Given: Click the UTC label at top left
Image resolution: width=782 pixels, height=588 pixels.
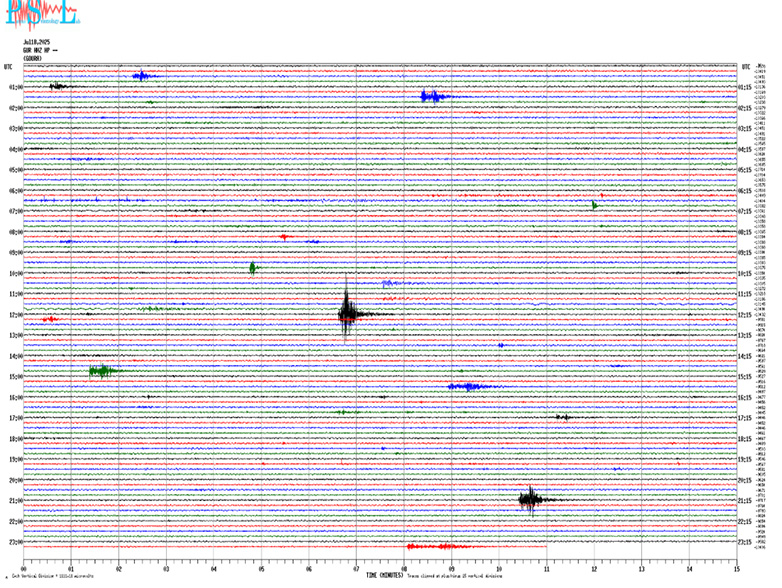Looking at the screenshot, I should point(9,66).
